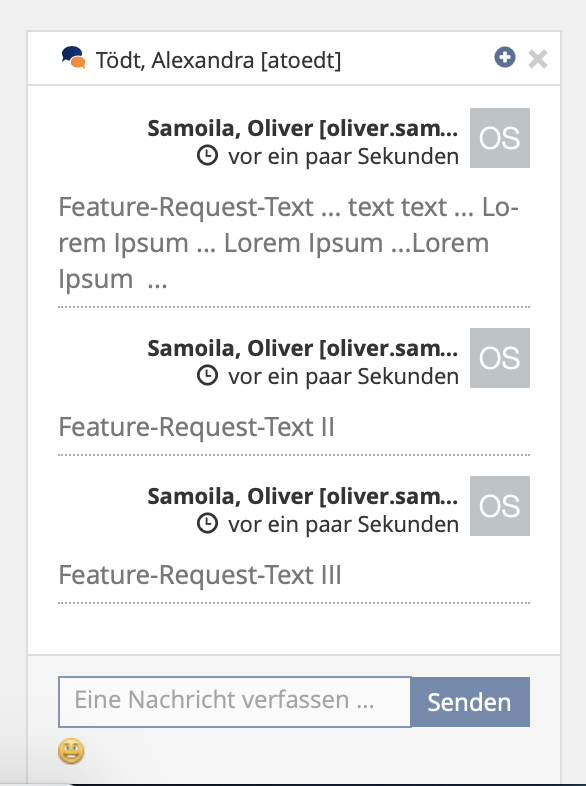Click the second message's OS avatar
This screenshot has width=586, height=786.
pos(500,358)
